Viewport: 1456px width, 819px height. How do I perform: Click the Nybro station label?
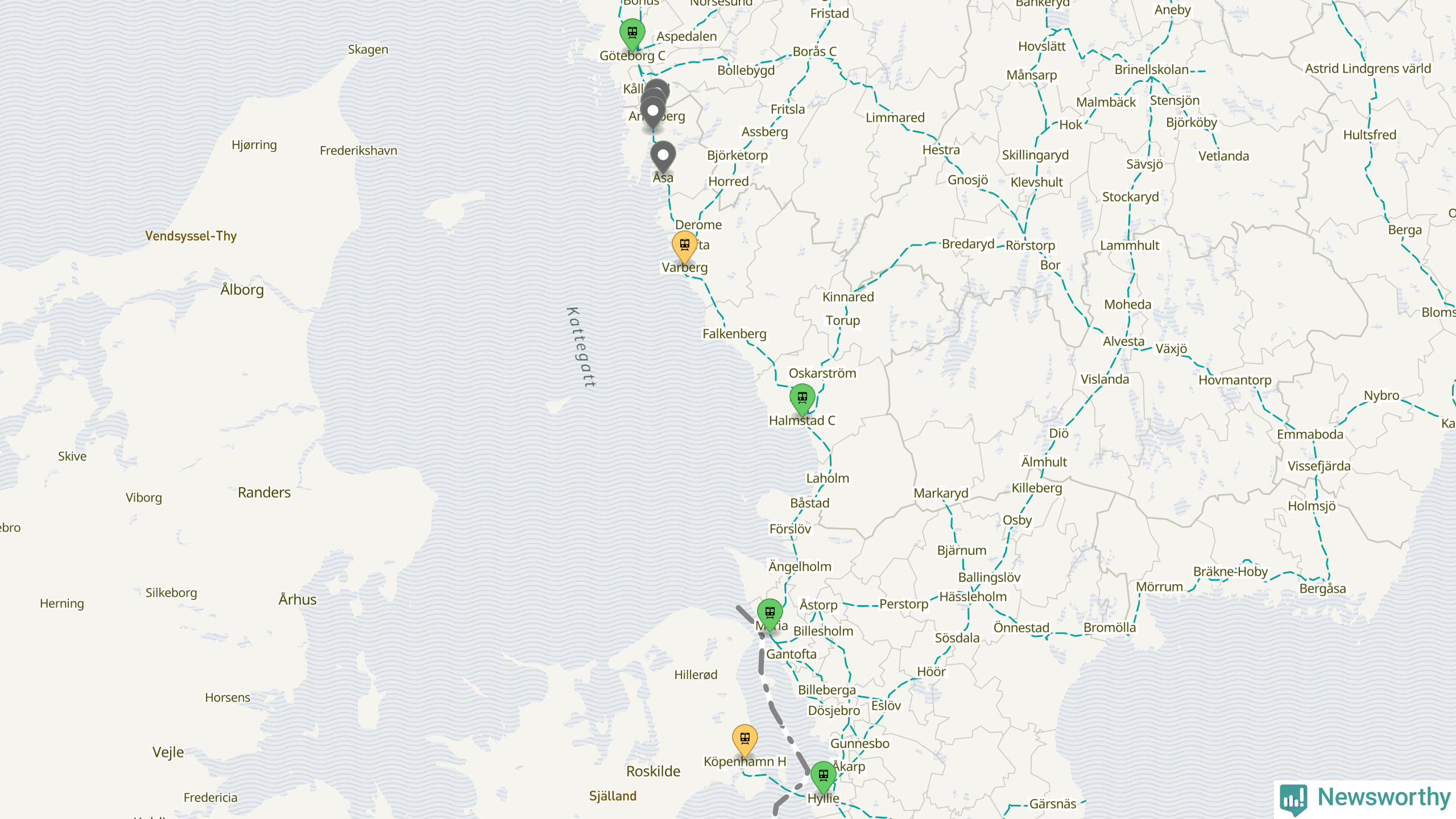pyautogui.click(x=1381, y=395)
